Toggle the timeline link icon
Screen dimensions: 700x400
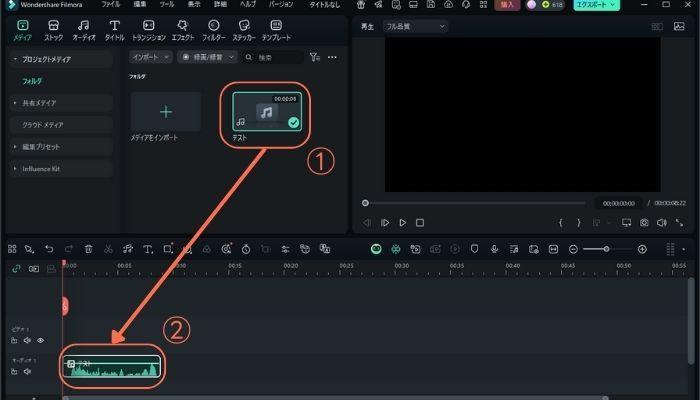16,268
